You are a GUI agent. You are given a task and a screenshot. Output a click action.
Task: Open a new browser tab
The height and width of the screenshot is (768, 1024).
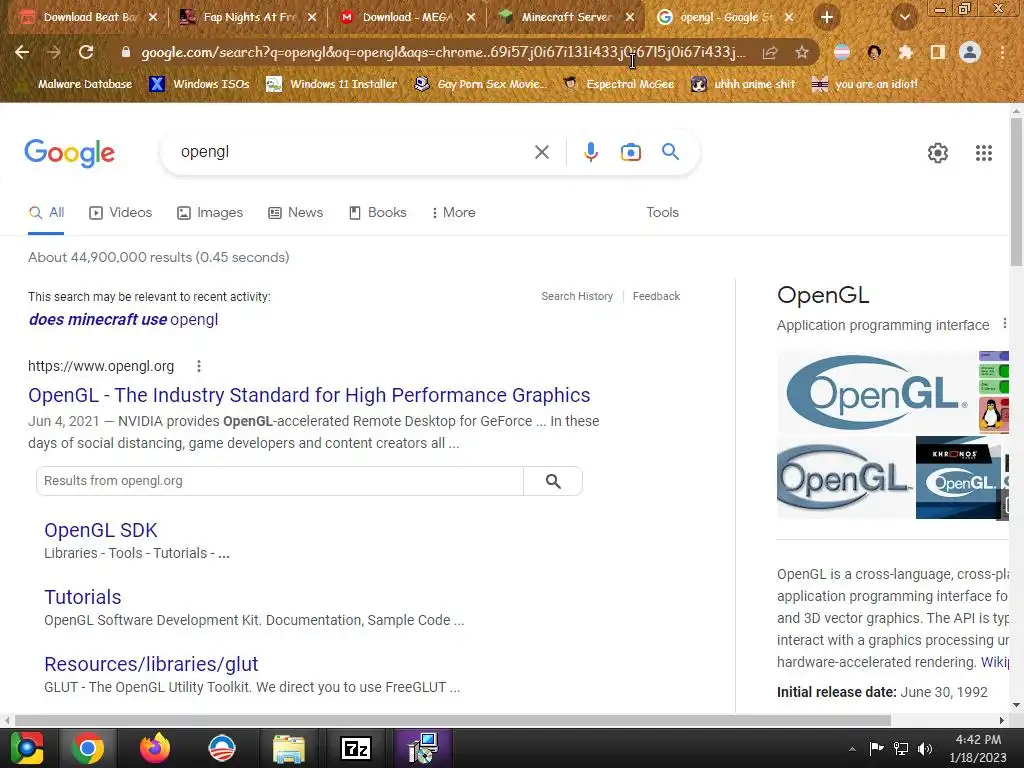pyautogui.click(x=827, y=18)
